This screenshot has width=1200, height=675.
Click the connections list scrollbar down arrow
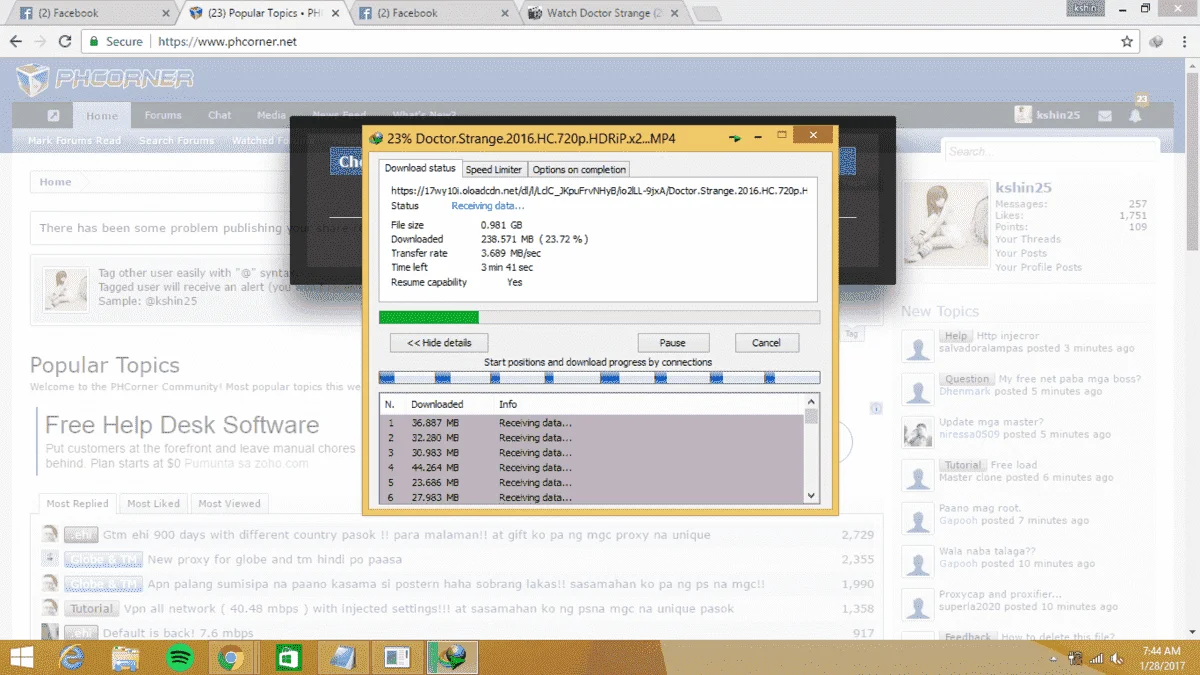click(x=811, y=496)
